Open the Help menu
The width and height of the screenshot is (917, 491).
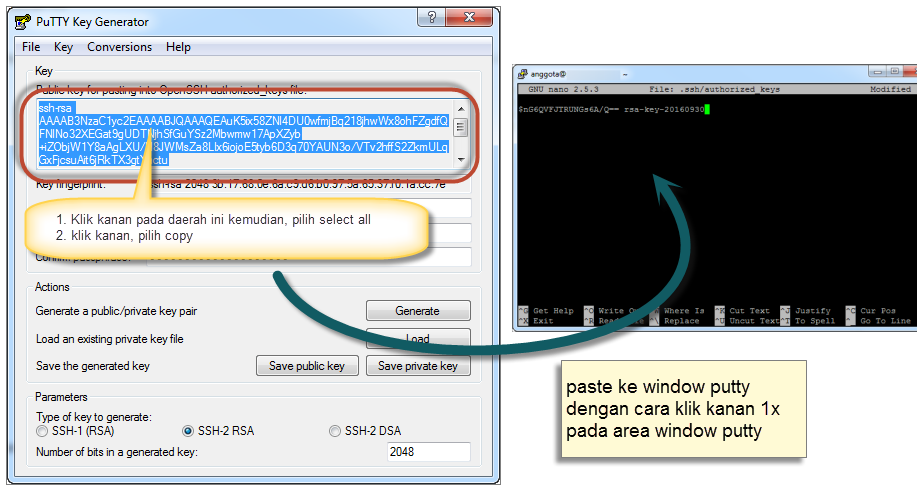[x=178, y=47]
